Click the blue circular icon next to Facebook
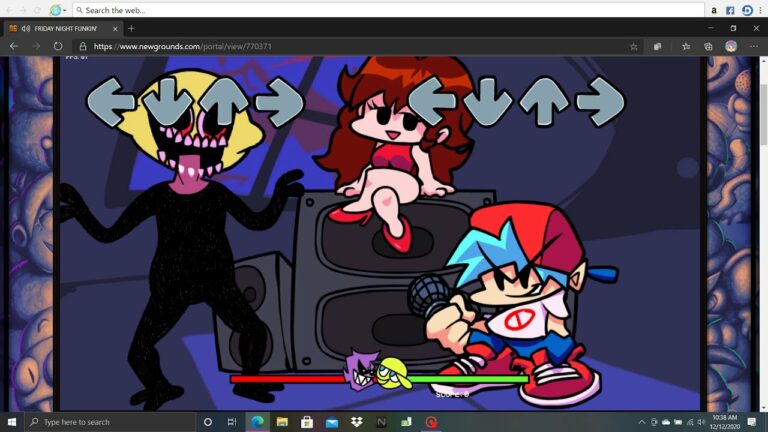The width and height of the screenshot is (768, 432). coord(747,10)
